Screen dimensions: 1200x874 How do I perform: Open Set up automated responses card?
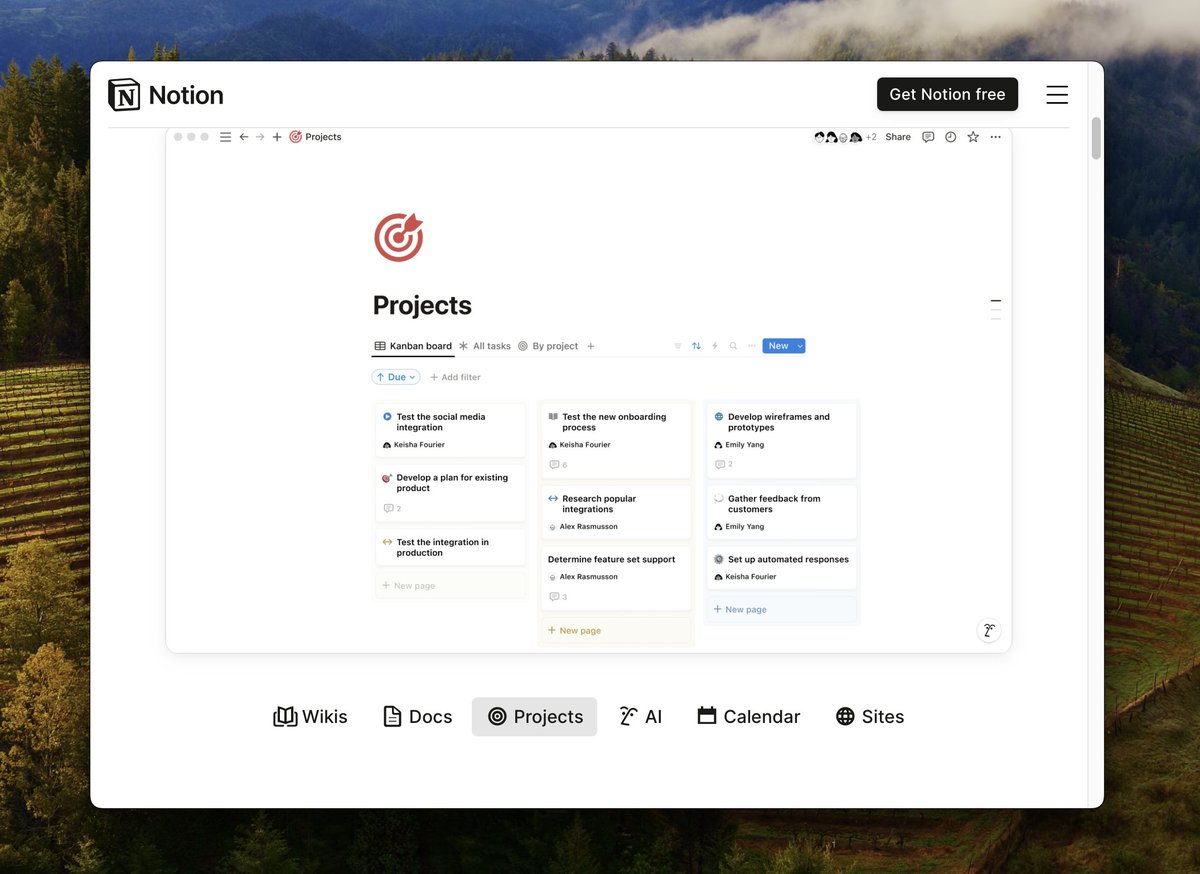tap(782, 567)
